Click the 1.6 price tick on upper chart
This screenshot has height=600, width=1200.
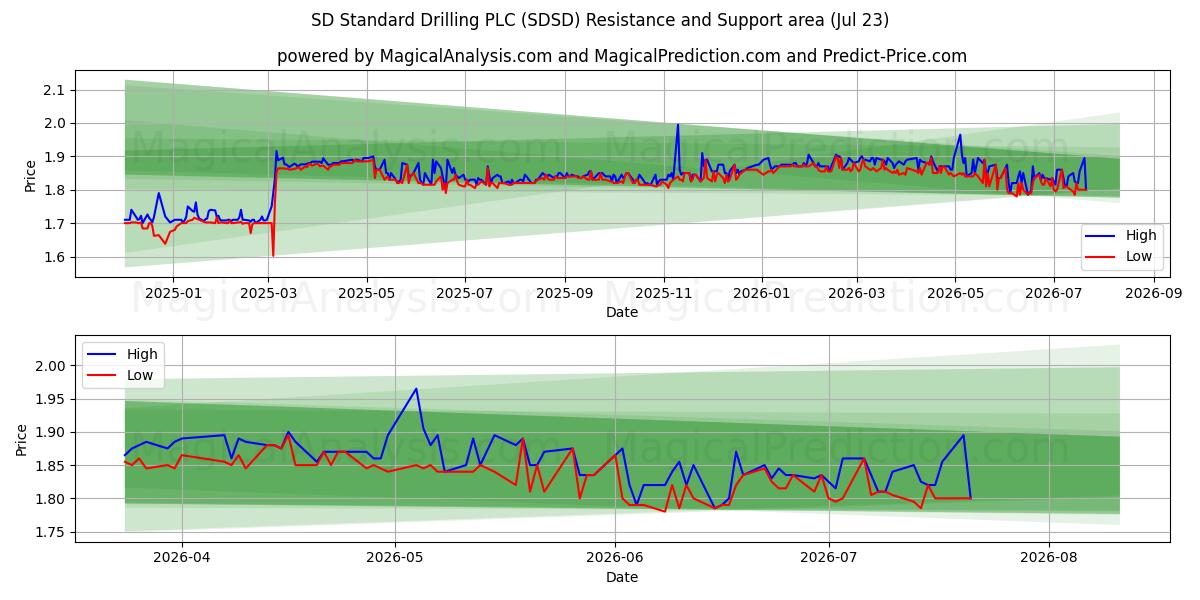pos(55,257)
